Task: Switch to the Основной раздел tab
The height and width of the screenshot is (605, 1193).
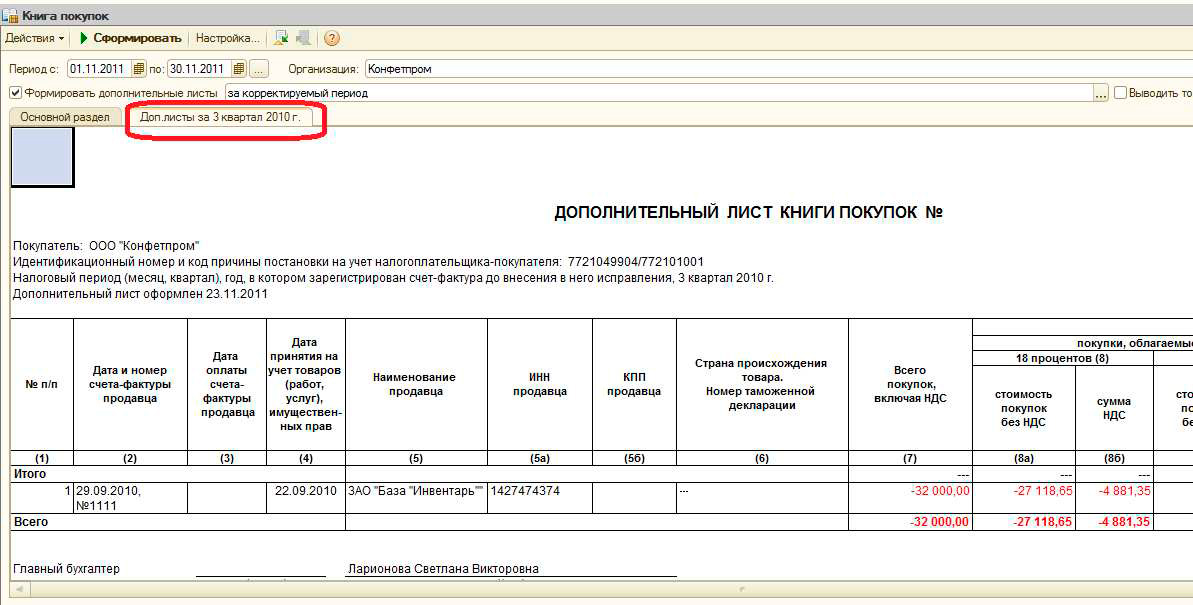Action: [x=65, y=117]
